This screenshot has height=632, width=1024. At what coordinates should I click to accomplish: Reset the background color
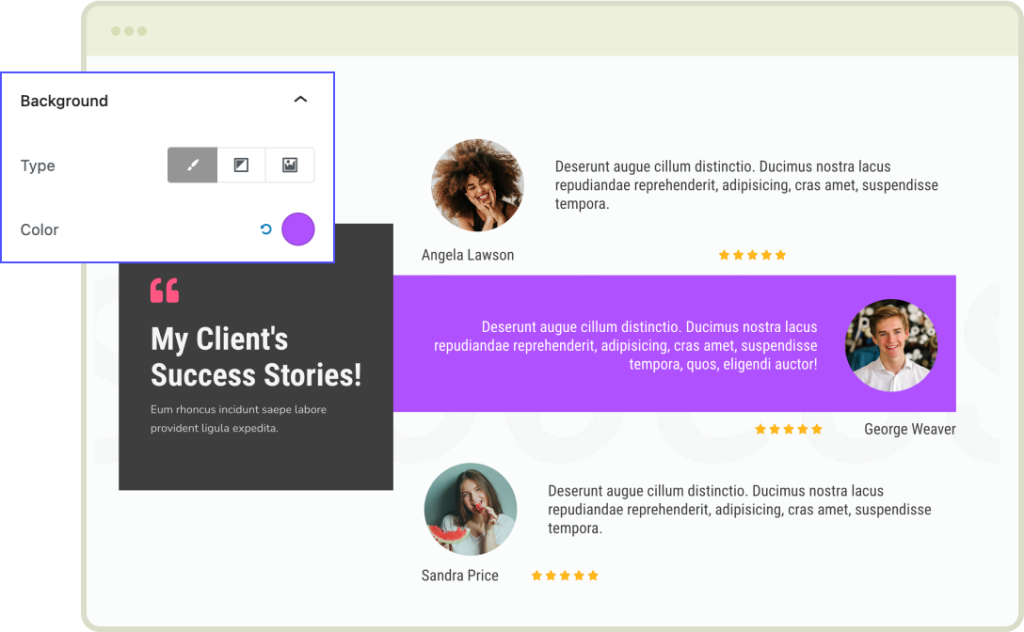[266, 229]
